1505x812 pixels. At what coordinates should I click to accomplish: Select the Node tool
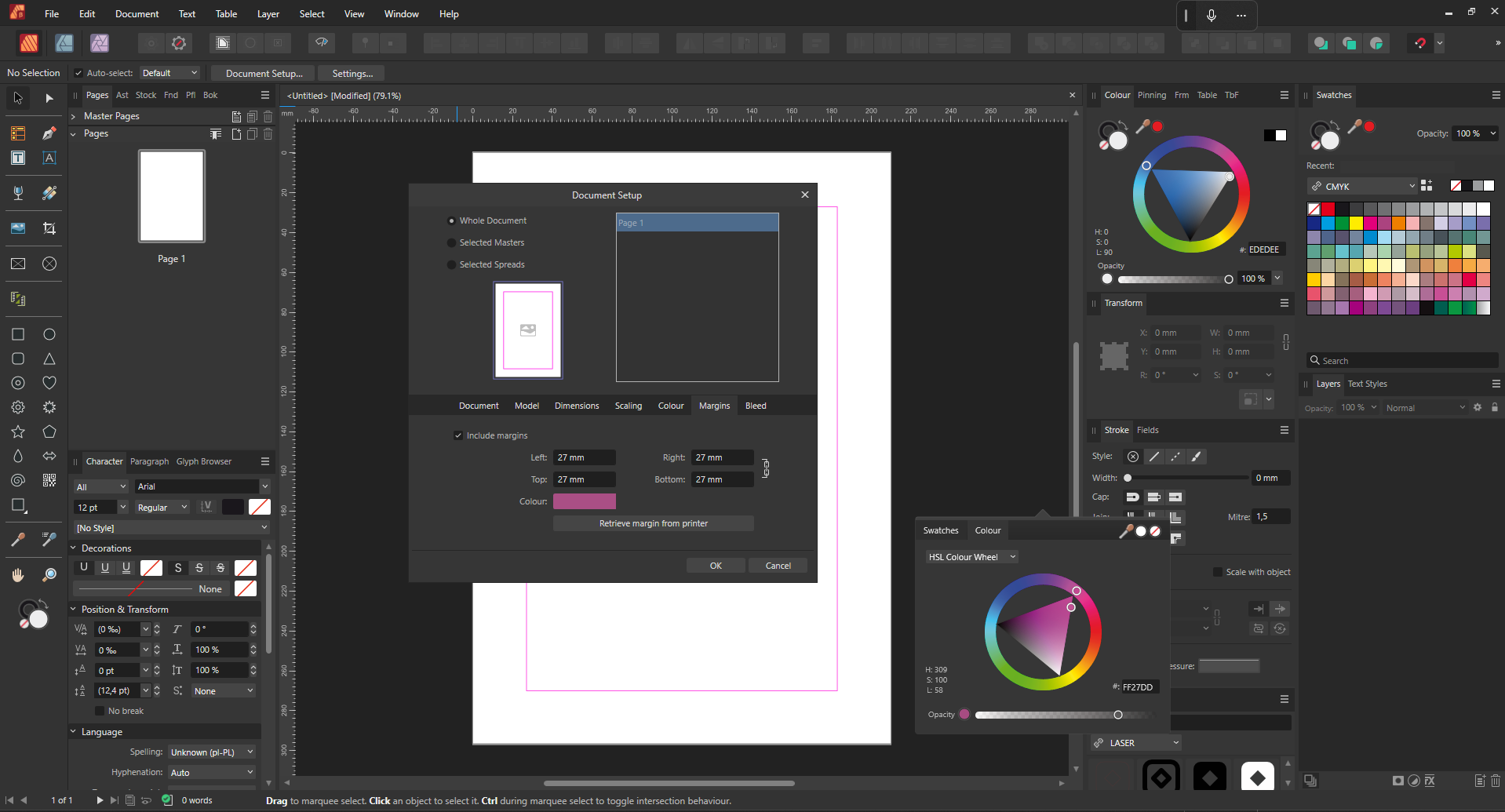click(49, 98)
